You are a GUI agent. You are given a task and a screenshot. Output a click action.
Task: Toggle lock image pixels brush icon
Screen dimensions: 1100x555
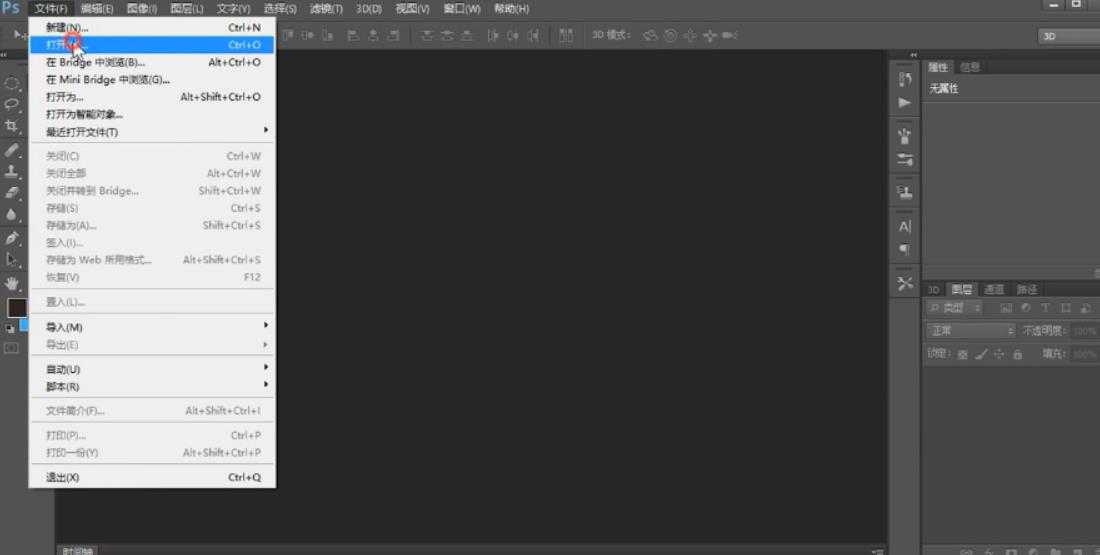[981, 354]
